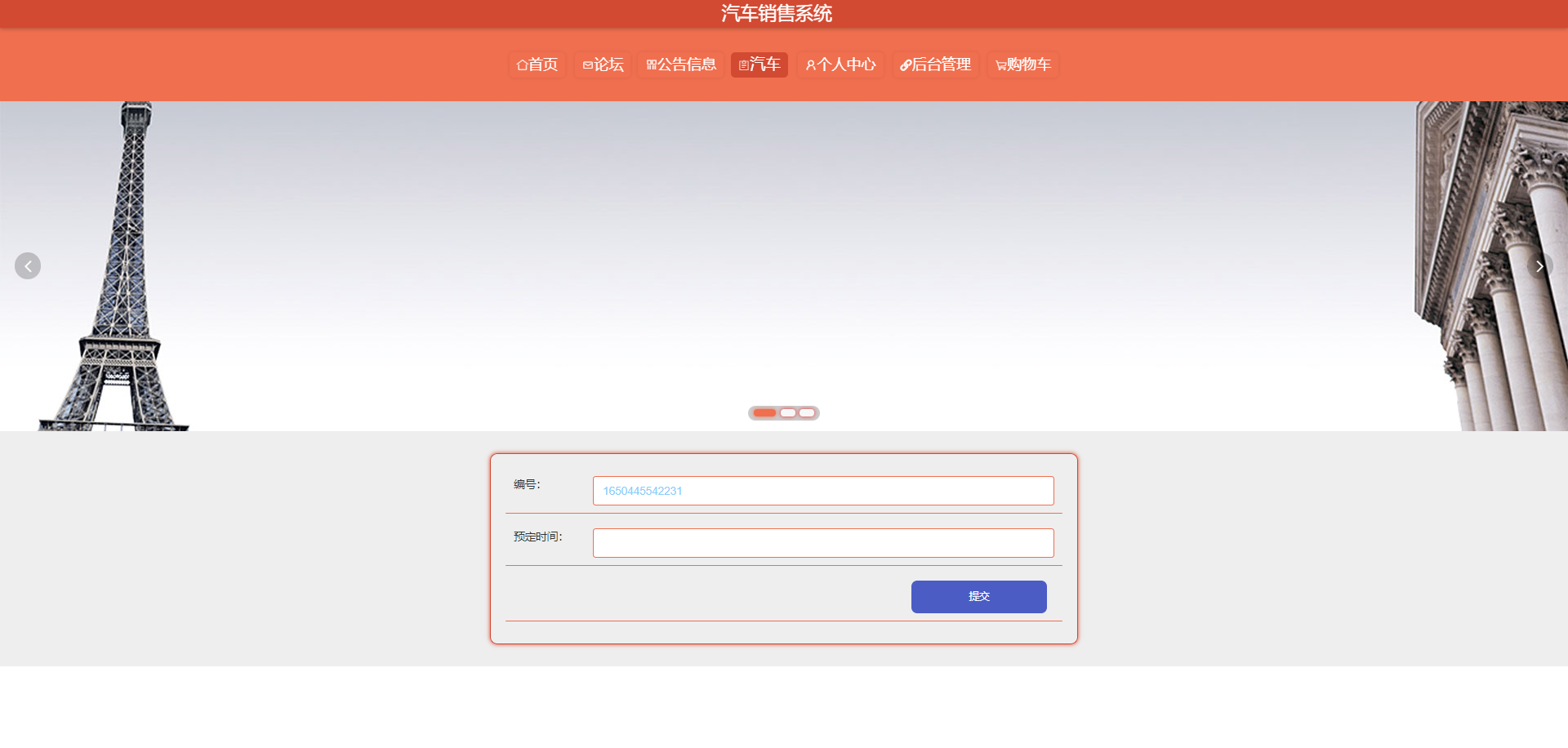This screenshot has height=748, width=1568.
Task: Click the envelope icon beside 论坛
Action: click(x=587, y=65)
